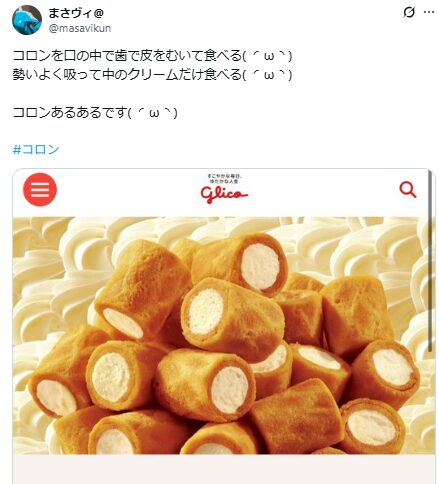Open まさヴィ@ profile avatar picture
The width and height of the screenshot is (439, 484).
[x=27, y=20]
